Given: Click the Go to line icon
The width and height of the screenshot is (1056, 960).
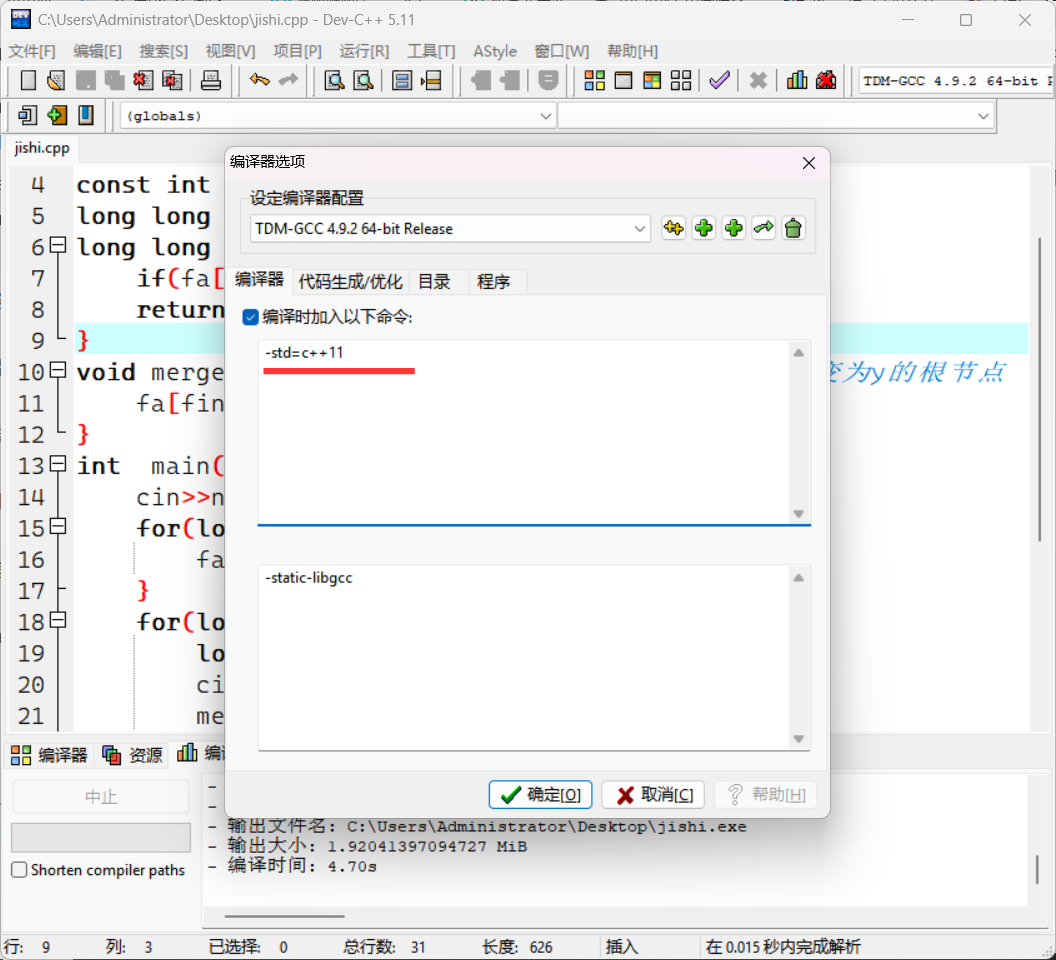Looking at the screenshot, I should click(431, 81).
